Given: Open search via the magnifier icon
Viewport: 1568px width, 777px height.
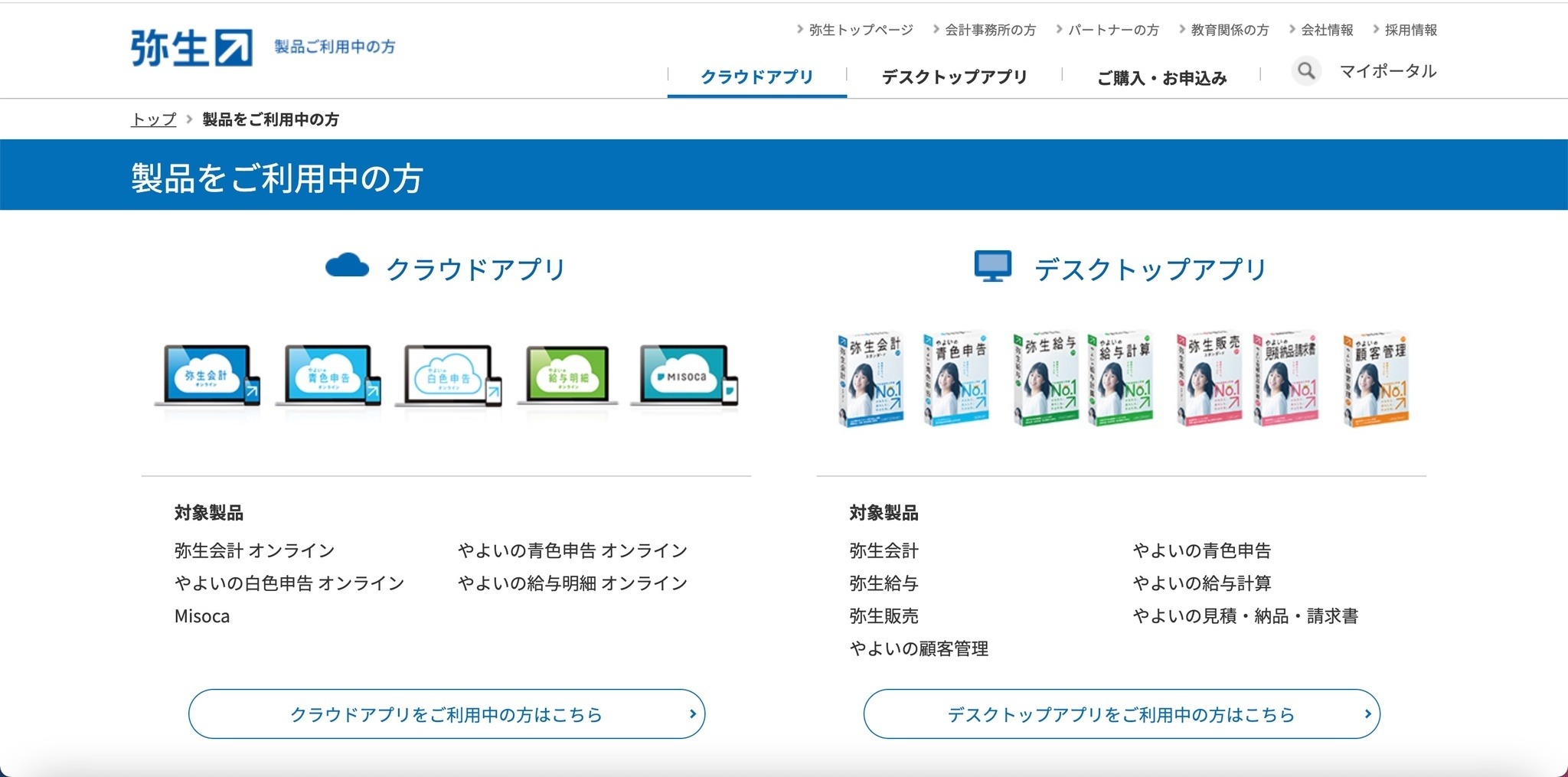Looking at the screenshot, I should [1306, 70].
